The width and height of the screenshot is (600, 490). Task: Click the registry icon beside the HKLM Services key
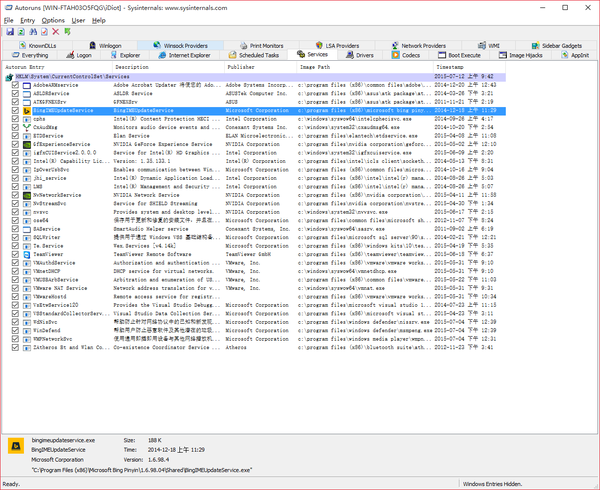point(9,77)
